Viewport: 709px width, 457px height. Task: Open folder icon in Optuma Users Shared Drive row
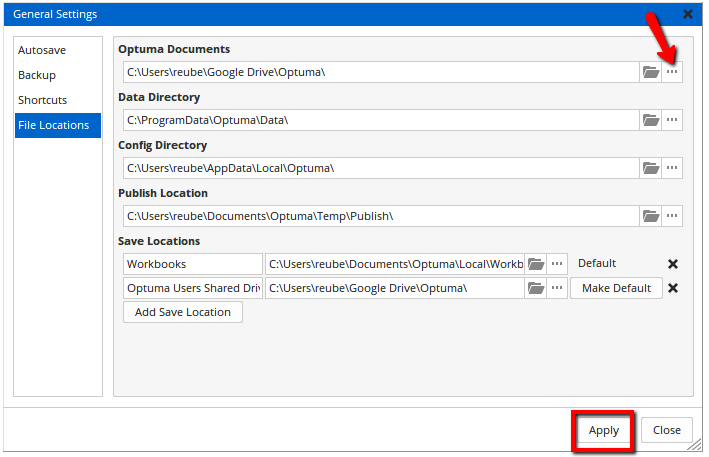[x=535, y=288]
